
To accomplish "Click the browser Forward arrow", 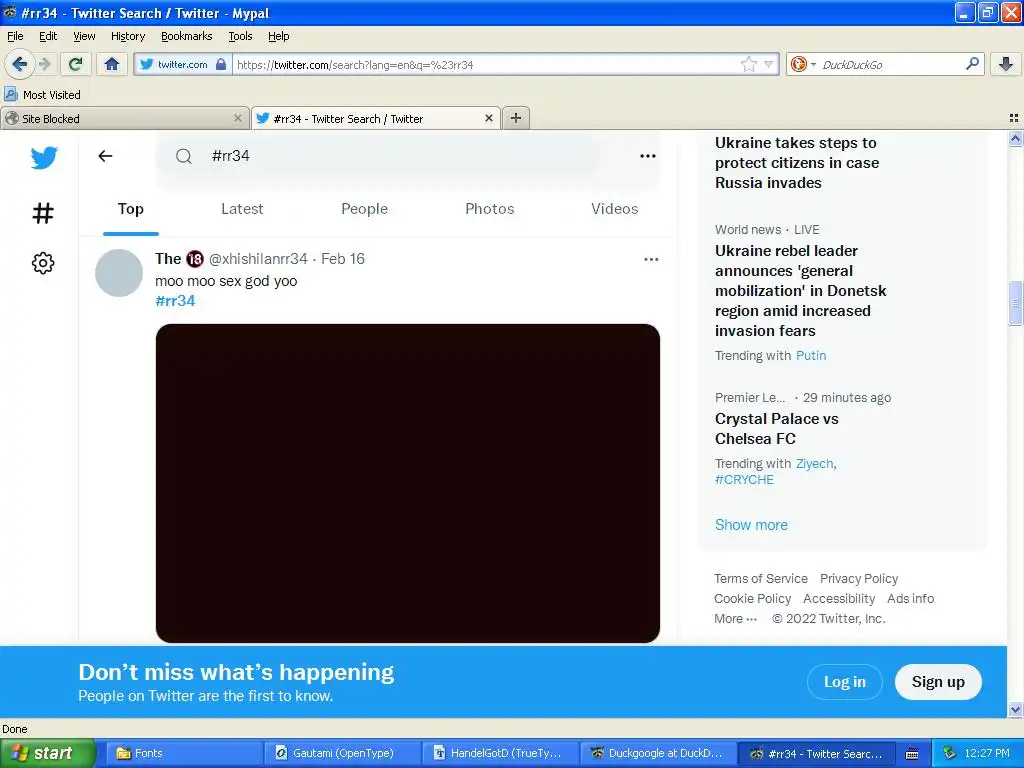I will click(44, 64).
